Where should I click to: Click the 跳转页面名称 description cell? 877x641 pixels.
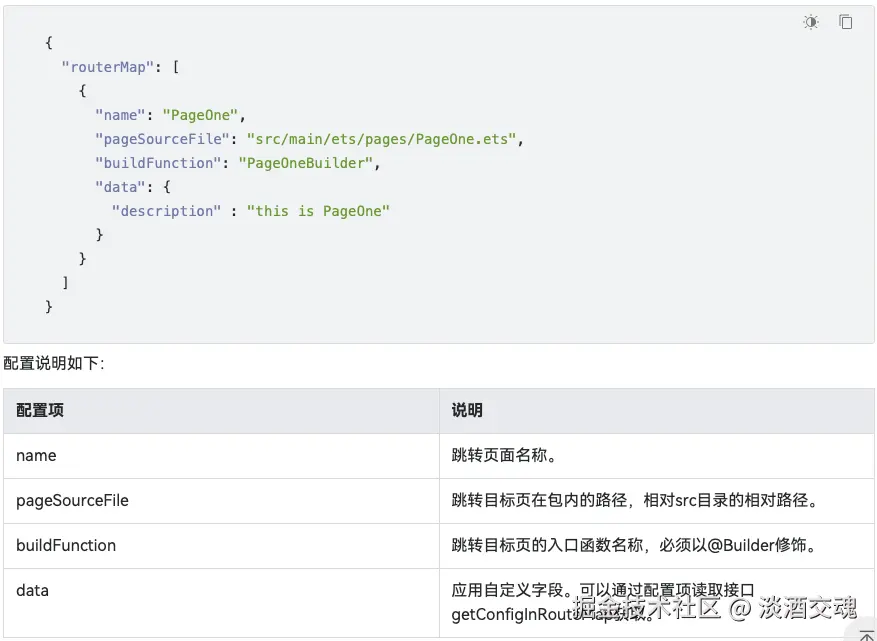pos(504,455)
